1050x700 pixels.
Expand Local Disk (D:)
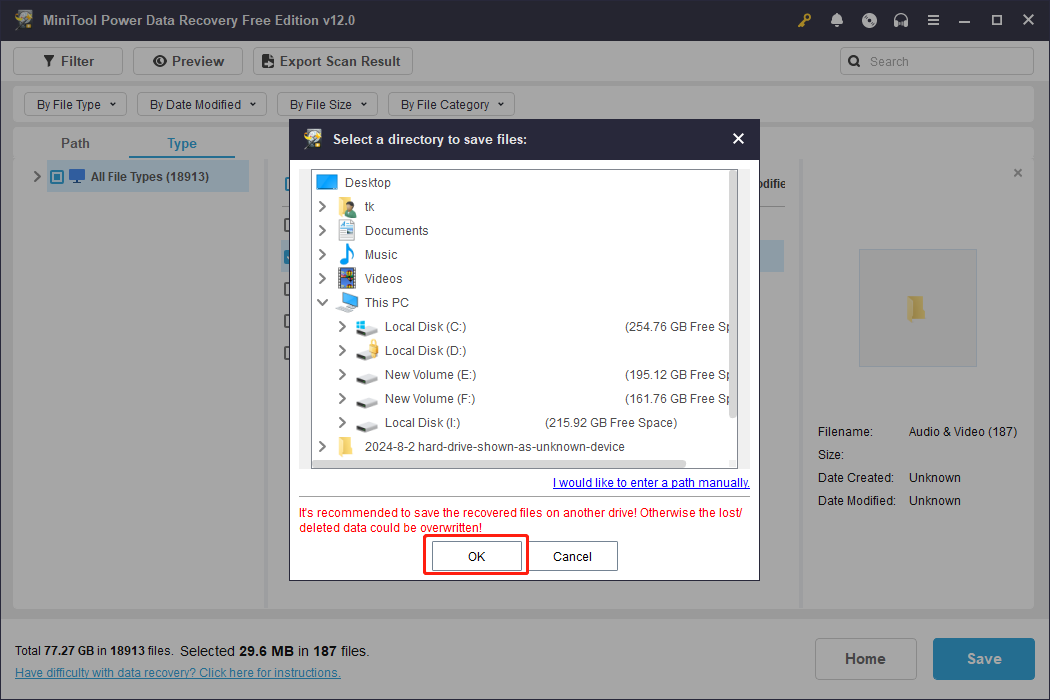(x=342, y=350)
